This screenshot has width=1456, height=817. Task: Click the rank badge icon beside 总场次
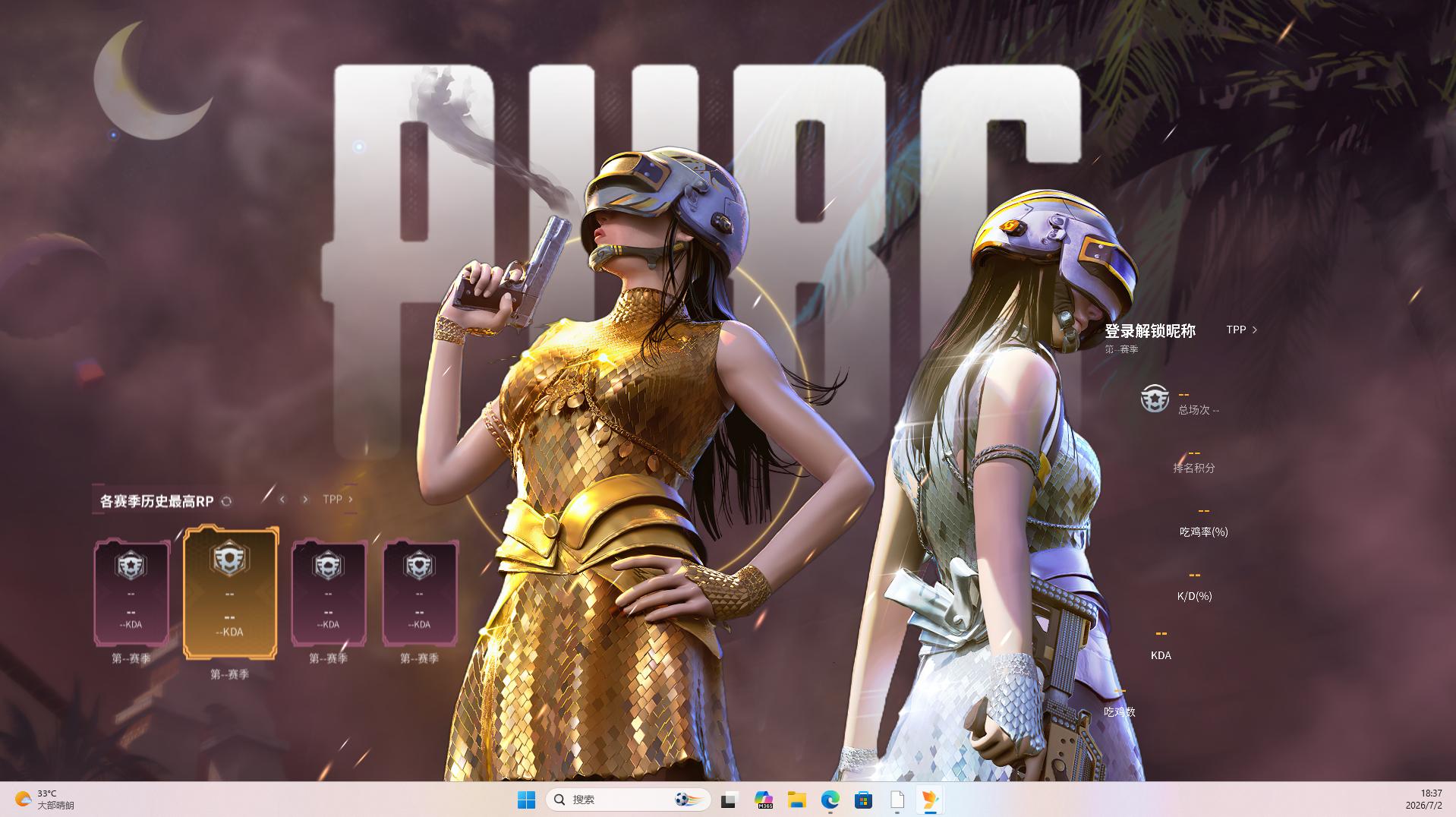coord(1155,399)
